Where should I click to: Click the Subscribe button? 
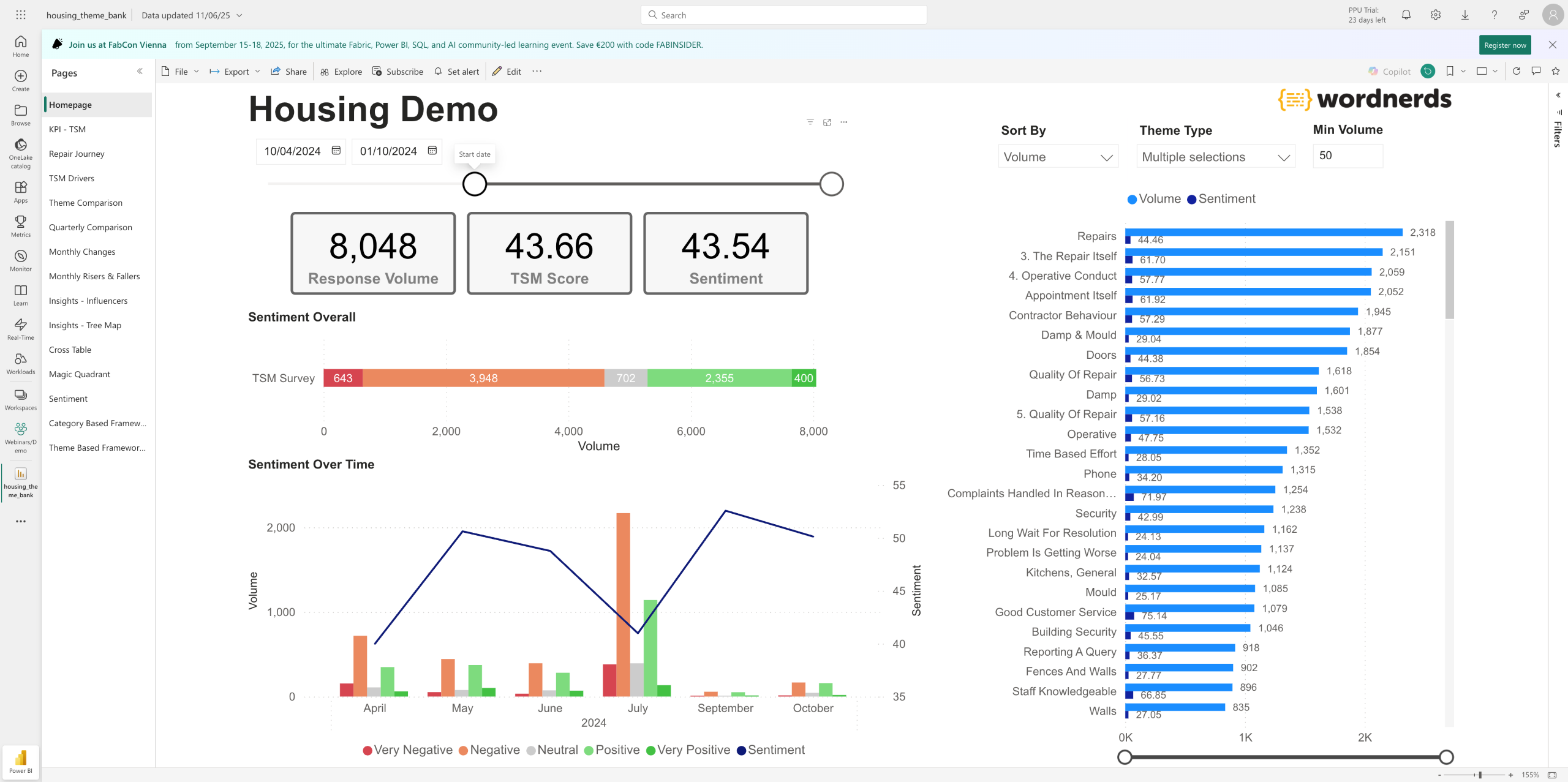(x=398, y=72)
